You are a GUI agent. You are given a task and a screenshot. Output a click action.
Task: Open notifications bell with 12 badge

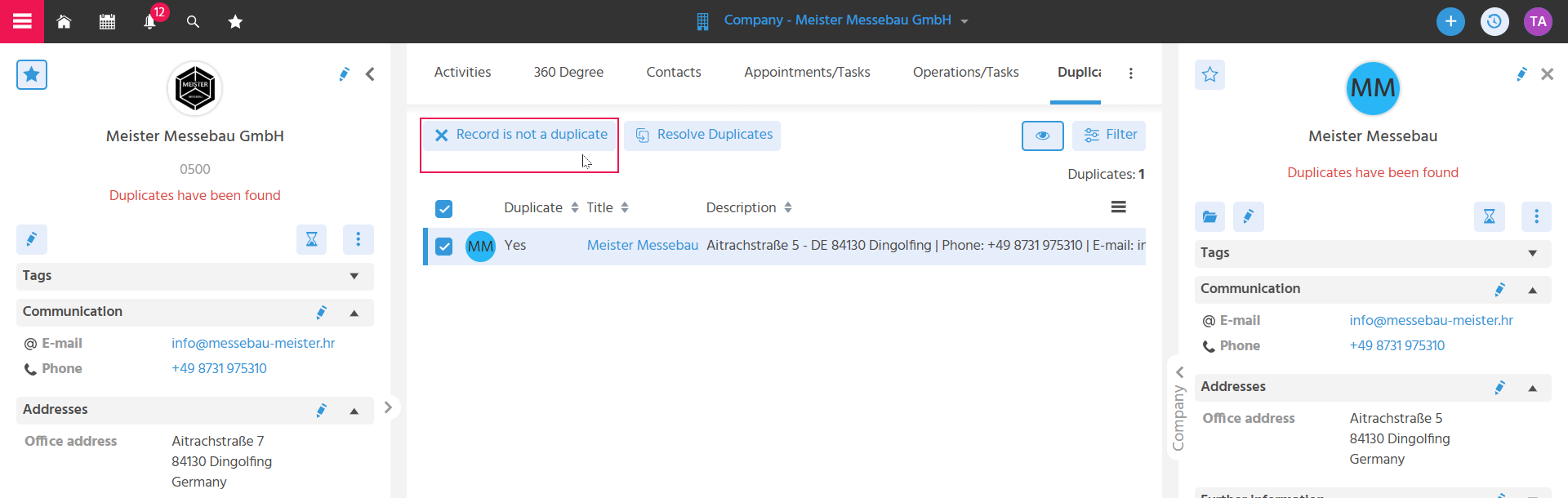point(150,21)
